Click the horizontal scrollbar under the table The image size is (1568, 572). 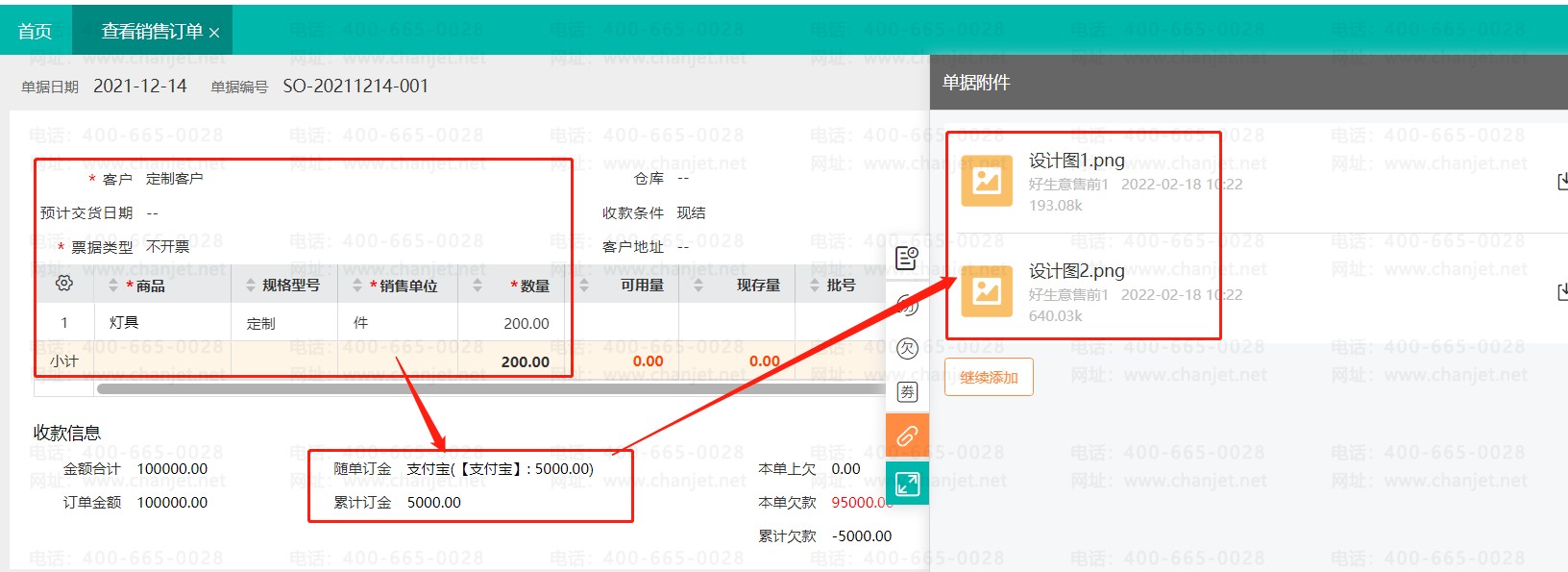490,389
